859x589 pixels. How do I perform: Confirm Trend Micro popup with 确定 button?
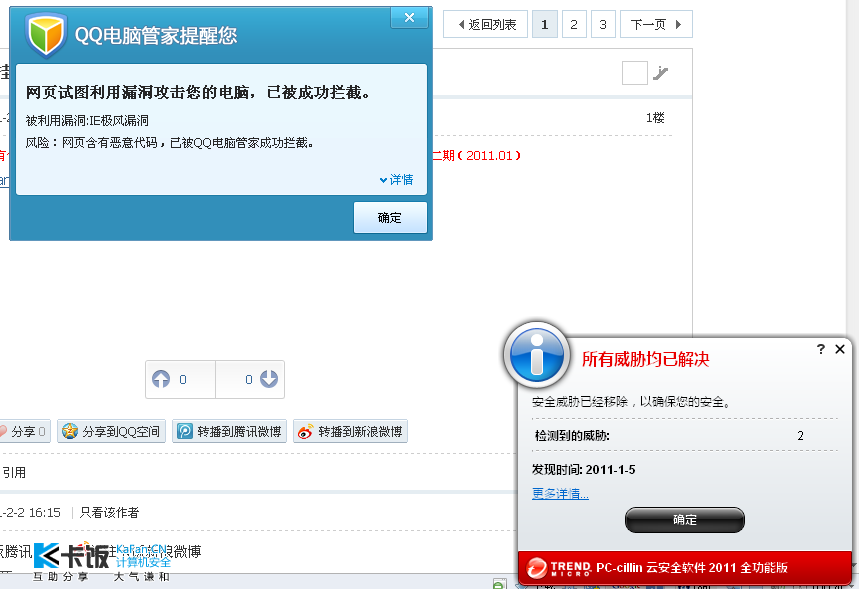pyautogui.click(x=685, y=519)
